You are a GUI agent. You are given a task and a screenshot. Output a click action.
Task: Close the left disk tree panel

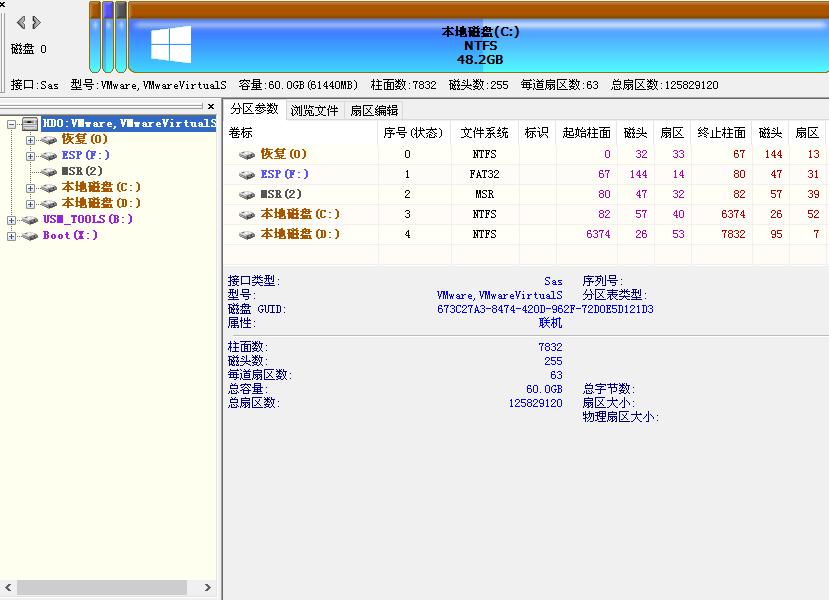pos(211,106)
